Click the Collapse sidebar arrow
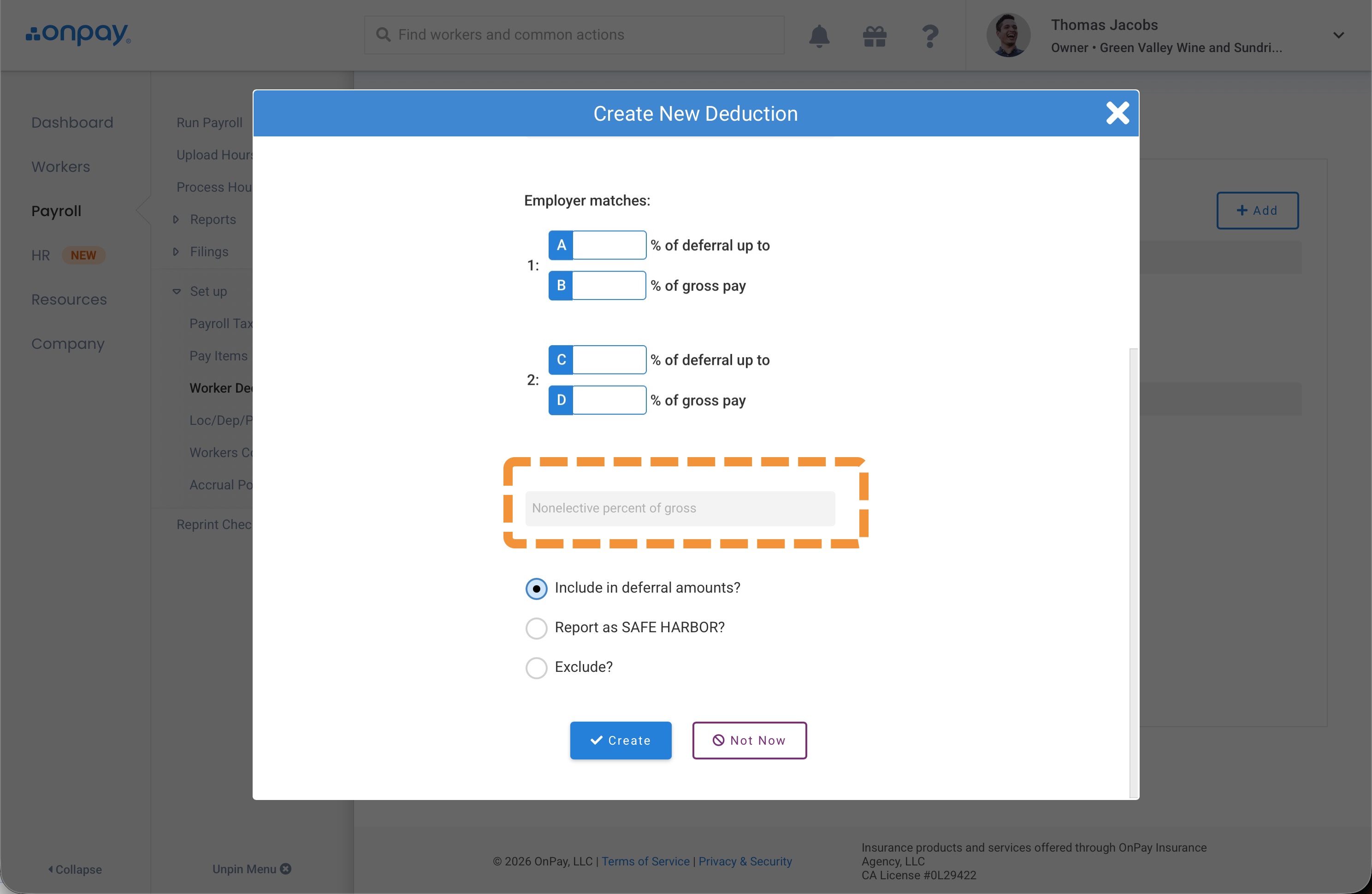Viewport: 1372px width, 894px height. 51,869
